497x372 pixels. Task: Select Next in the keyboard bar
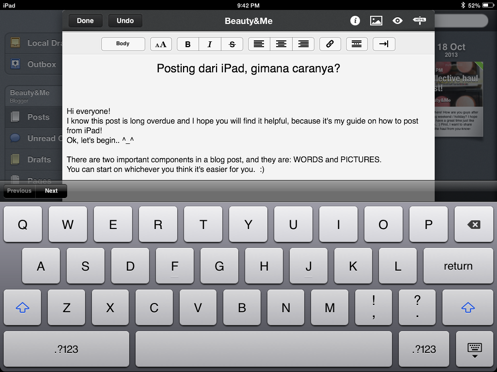pyautogui.click(x=51, y=191)
